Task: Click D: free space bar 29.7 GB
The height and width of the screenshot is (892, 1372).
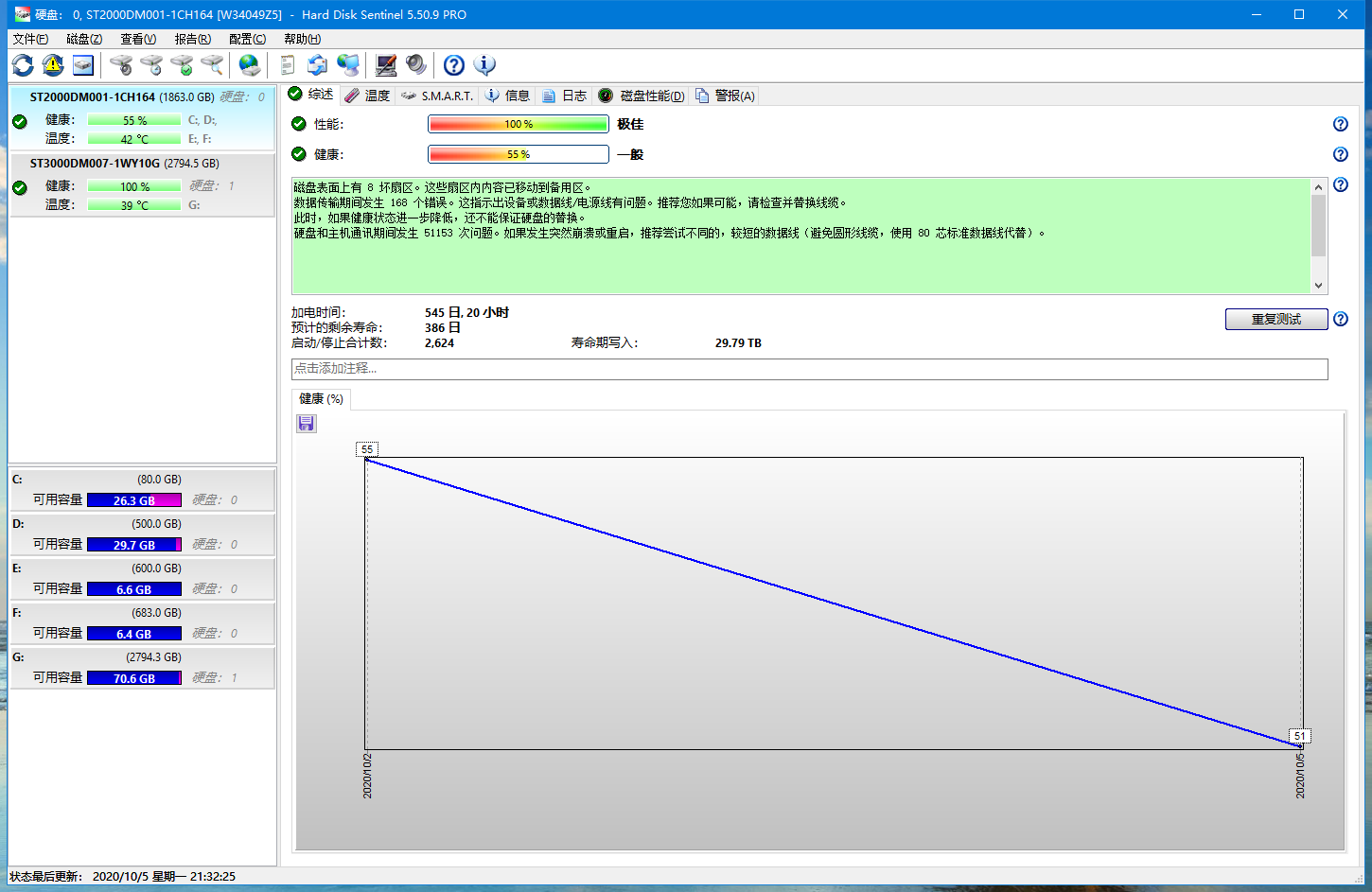Action: coord(134,545)
